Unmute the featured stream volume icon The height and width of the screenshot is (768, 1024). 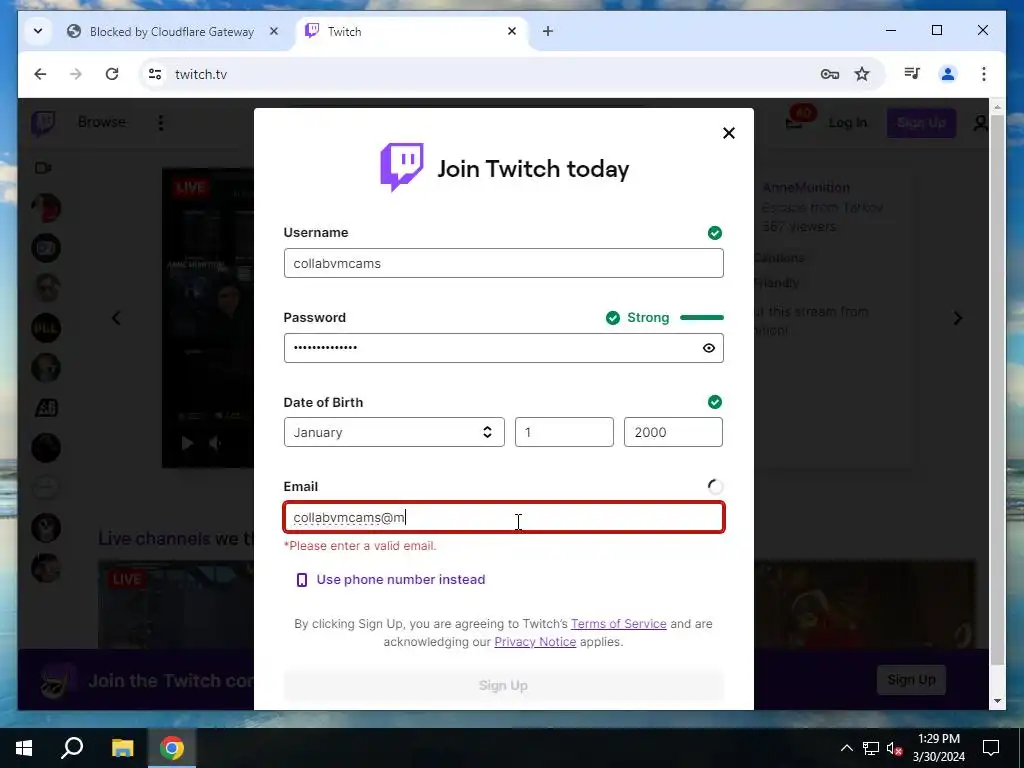pyautogui.click(x=215, y=443)
